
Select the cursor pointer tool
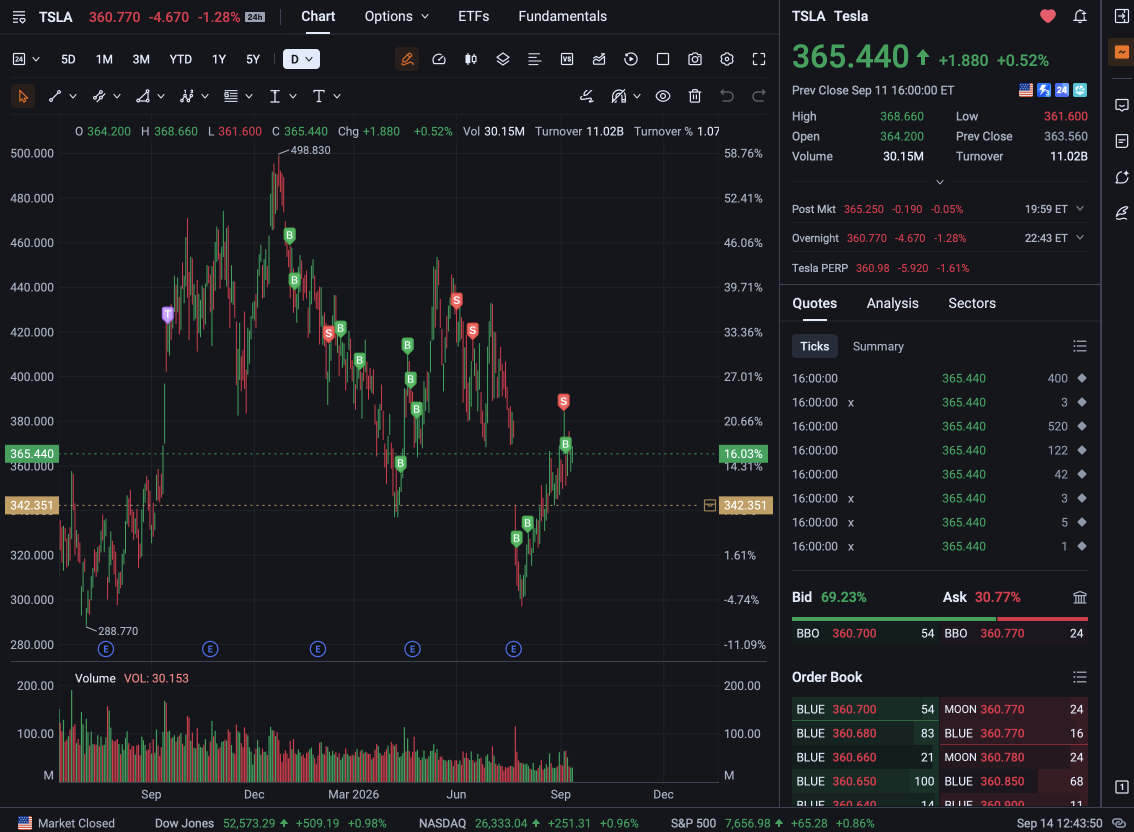click(22, 96)
